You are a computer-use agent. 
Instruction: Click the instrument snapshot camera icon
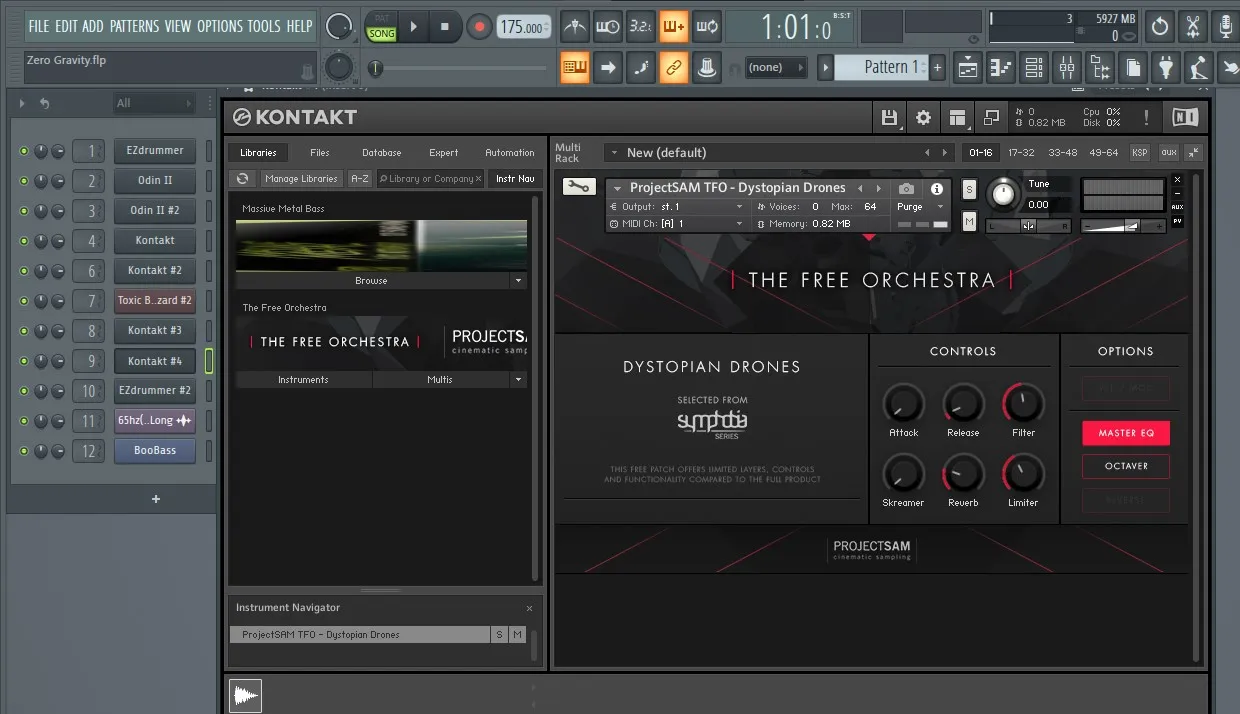906,188
